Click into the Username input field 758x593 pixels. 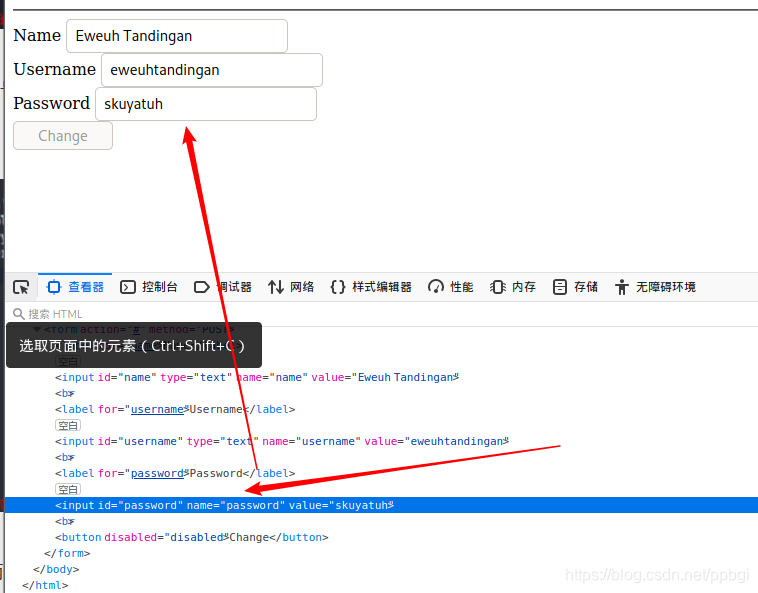[x=212, y=70]
